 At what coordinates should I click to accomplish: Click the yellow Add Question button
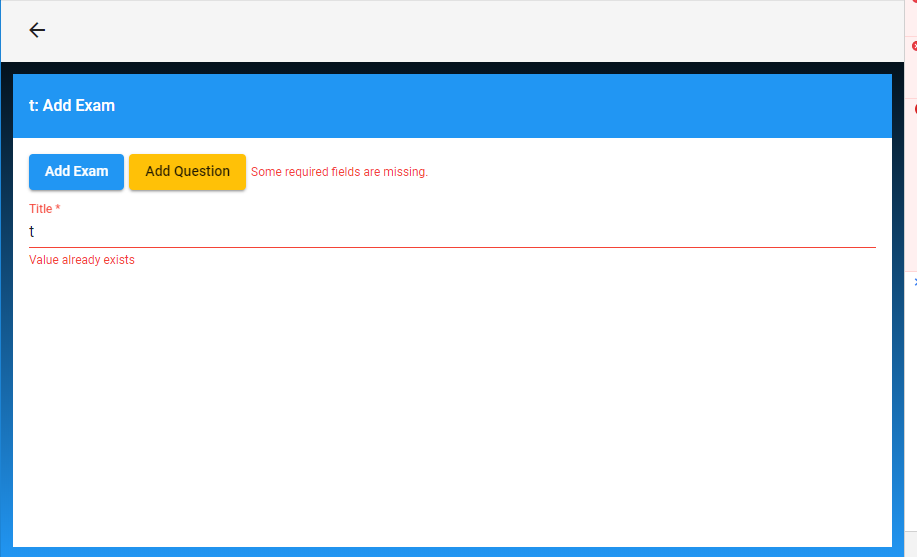[x=187, y=172]
